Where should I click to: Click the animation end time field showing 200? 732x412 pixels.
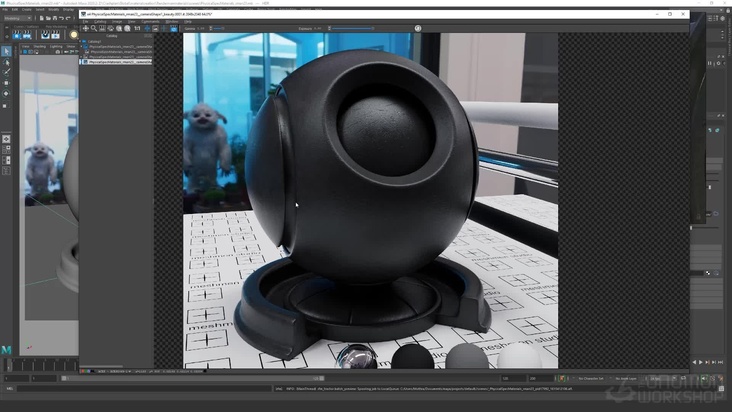(541, 378)
